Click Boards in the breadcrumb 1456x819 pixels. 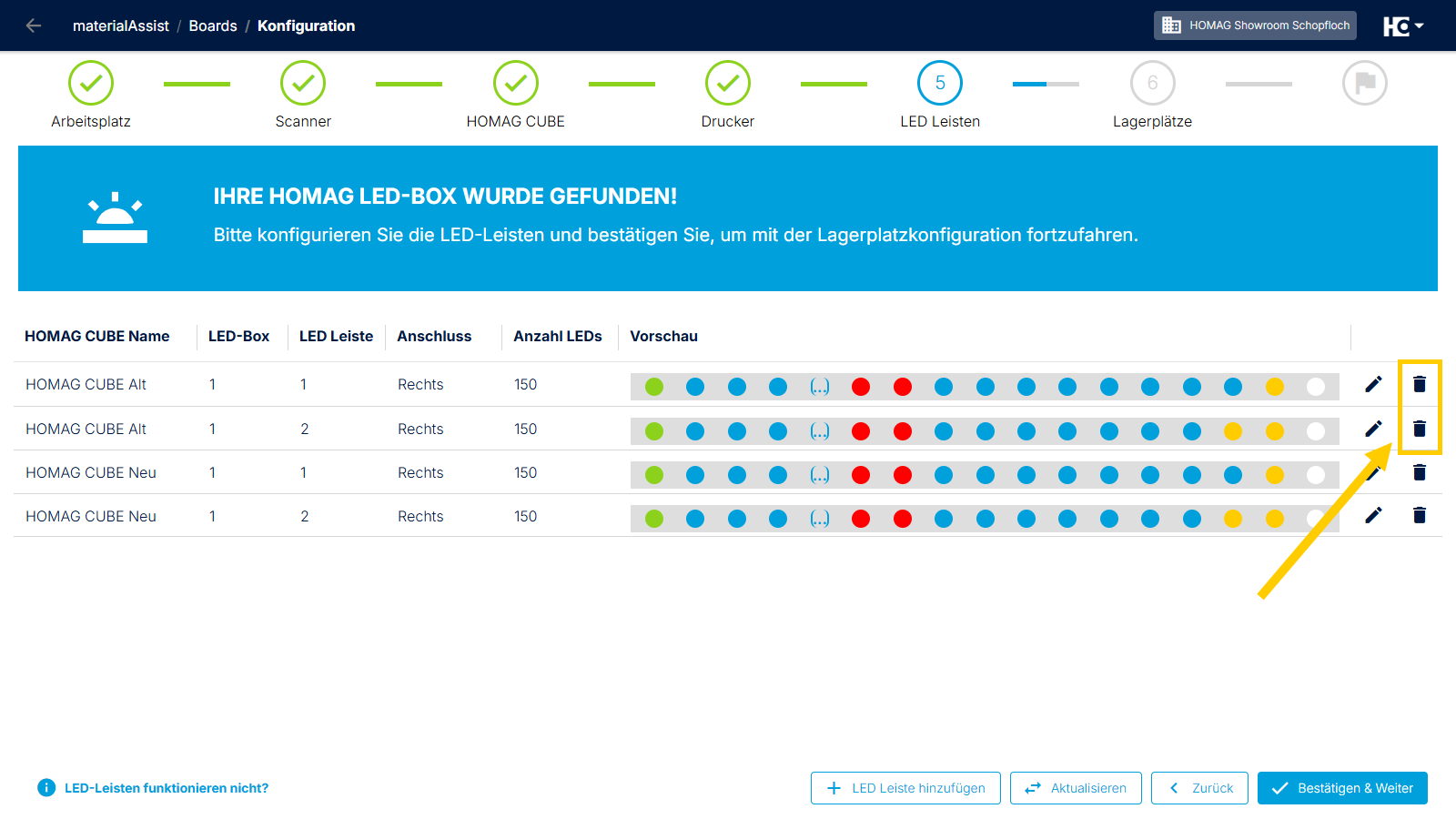click(213, 25)
